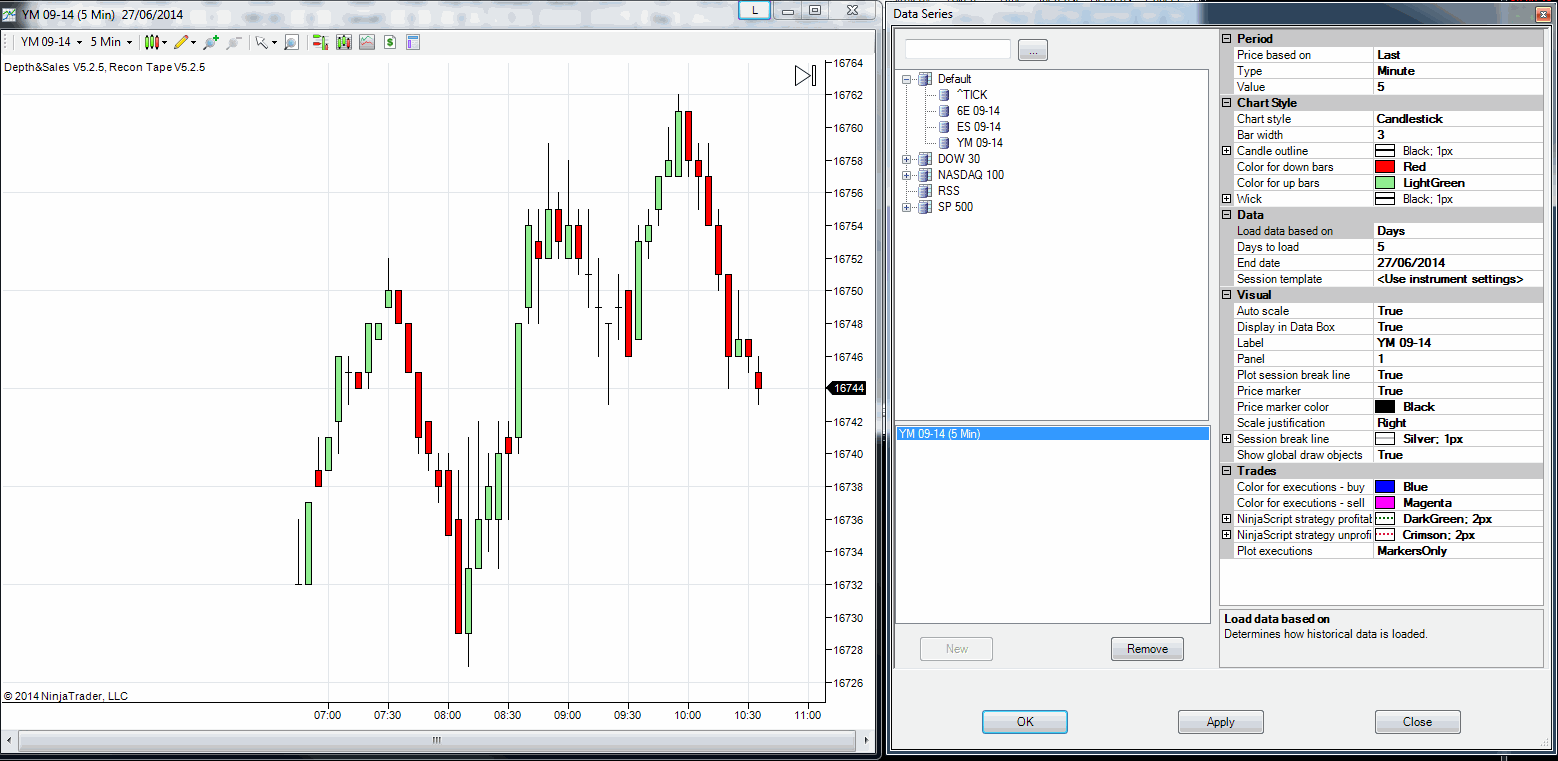Collapse the Default instrument list

pos(907,79)
